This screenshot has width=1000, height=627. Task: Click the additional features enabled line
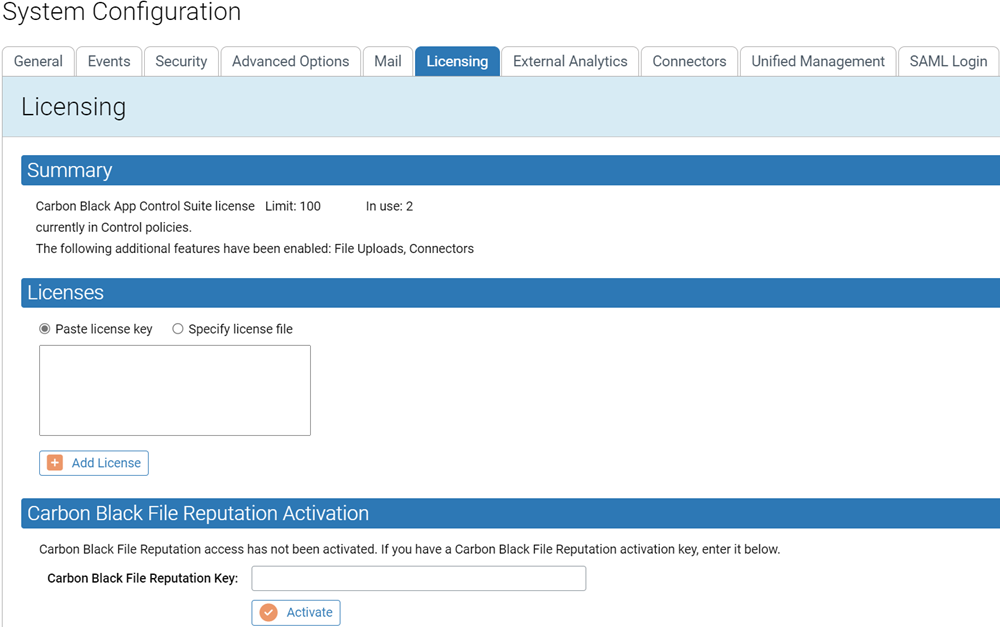(254, 248)
